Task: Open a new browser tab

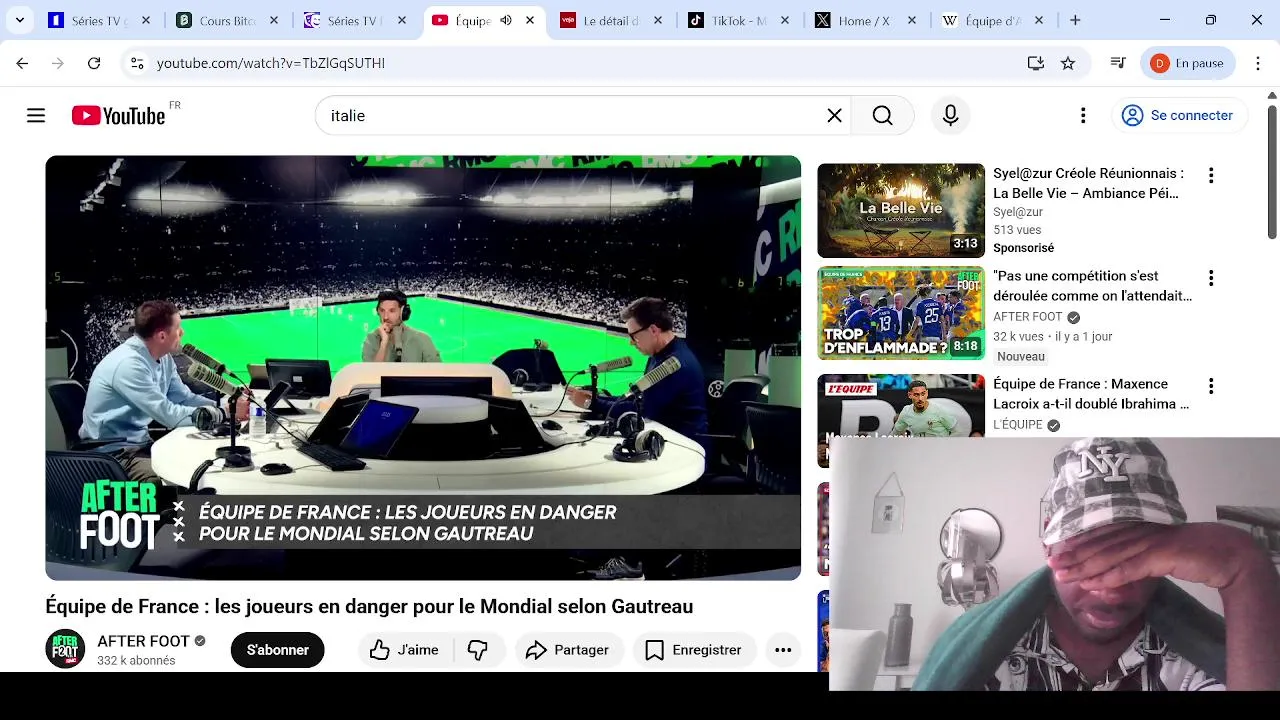Action: [1075, 20]
